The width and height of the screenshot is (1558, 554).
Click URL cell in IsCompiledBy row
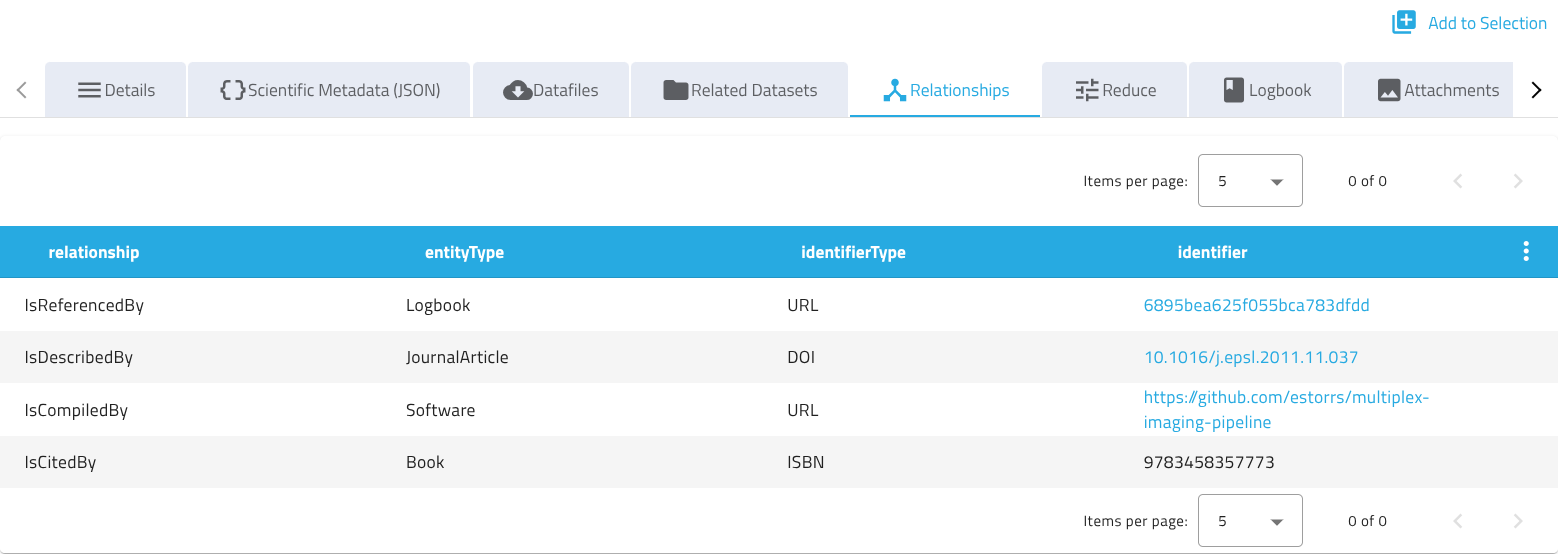[803, 410]
